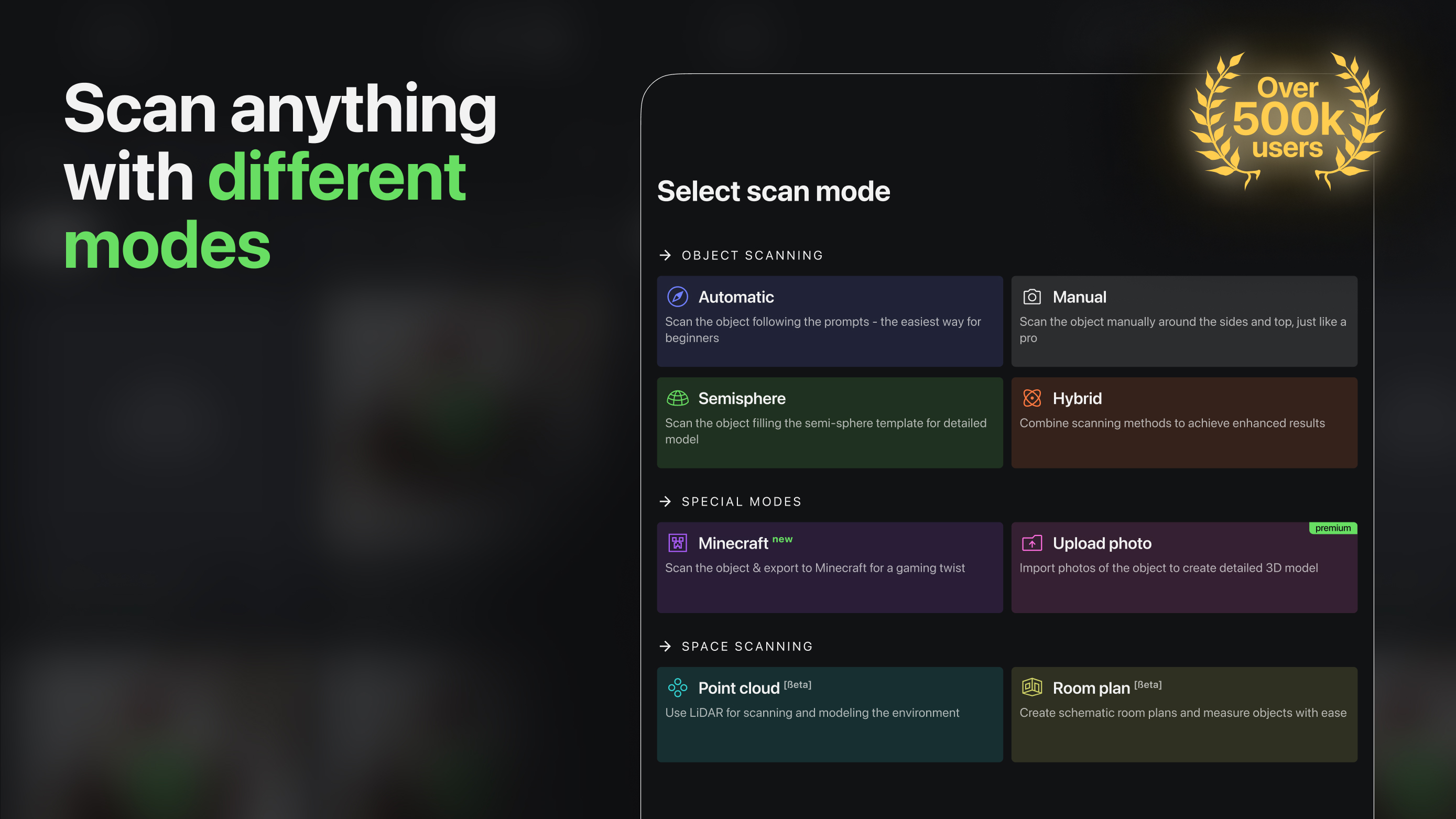Click the Hybrid mode atom icon
The width and height of the screenshot is (1456, 819).
pos(1031,398)
